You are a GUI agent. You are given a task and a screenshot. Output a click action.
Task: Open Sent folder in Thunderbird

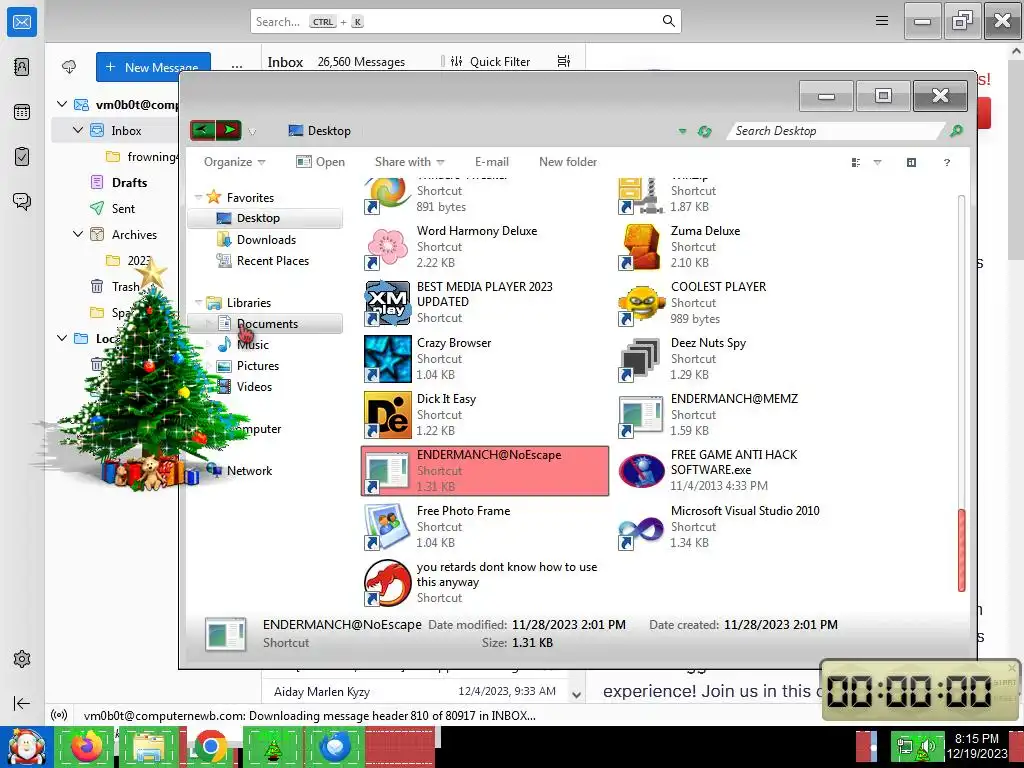123,208
